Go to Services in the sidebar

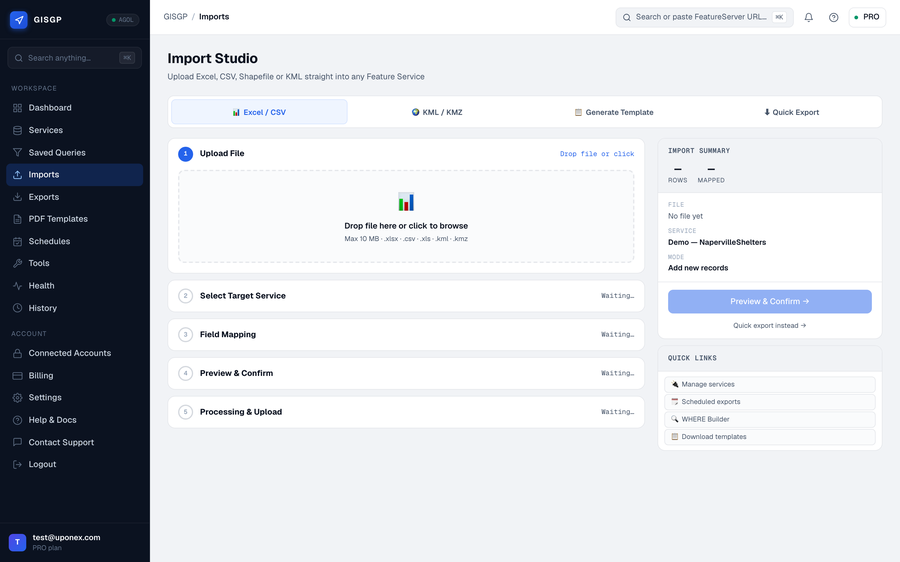(75, 130)
